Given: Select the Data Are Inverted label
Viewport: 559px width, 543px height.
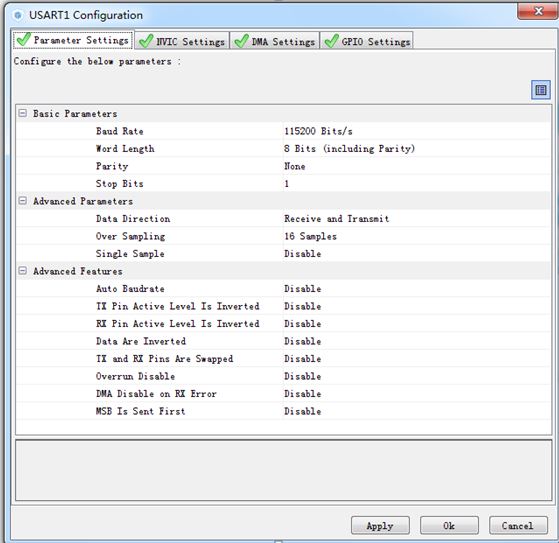Looking at the screenshot, I should point(140,341).
